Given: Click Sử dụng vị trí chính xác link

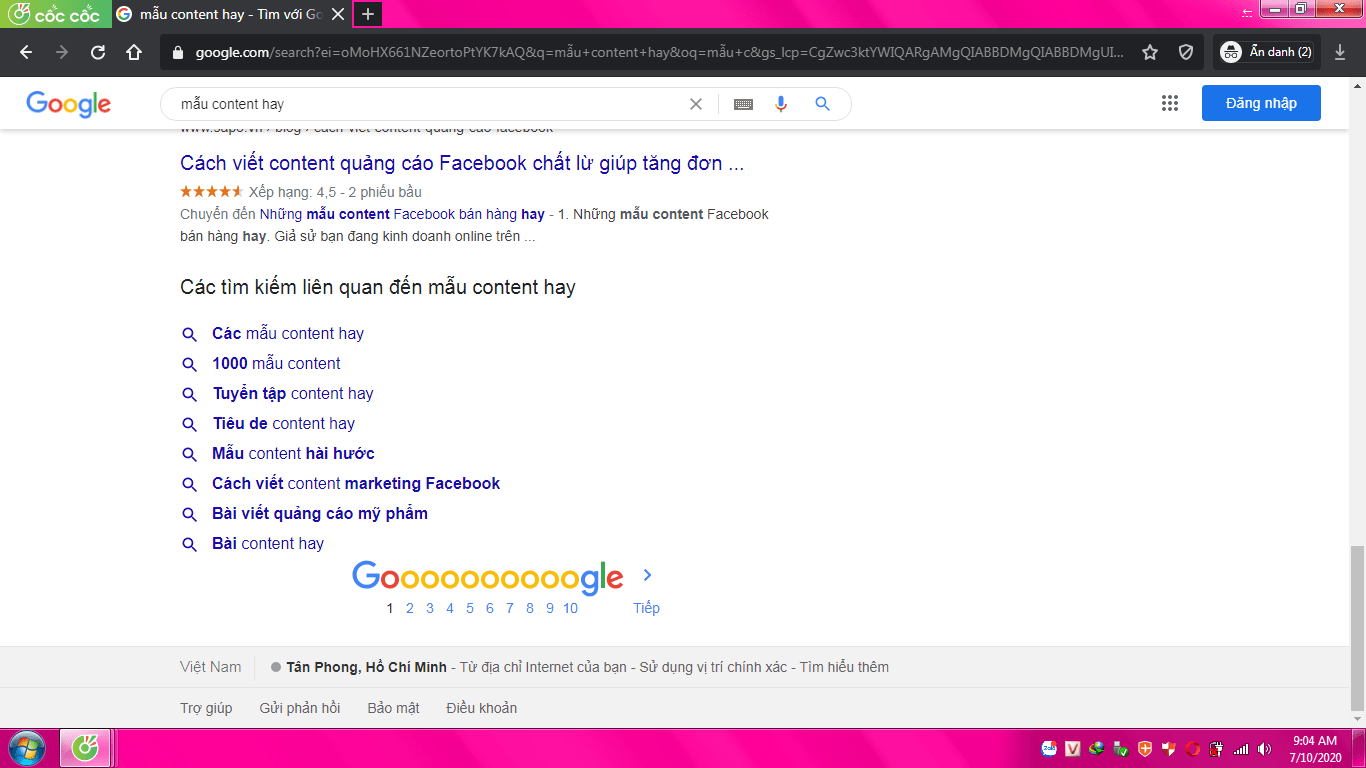Looking at the screenshot, I should (x=713, y=667).
